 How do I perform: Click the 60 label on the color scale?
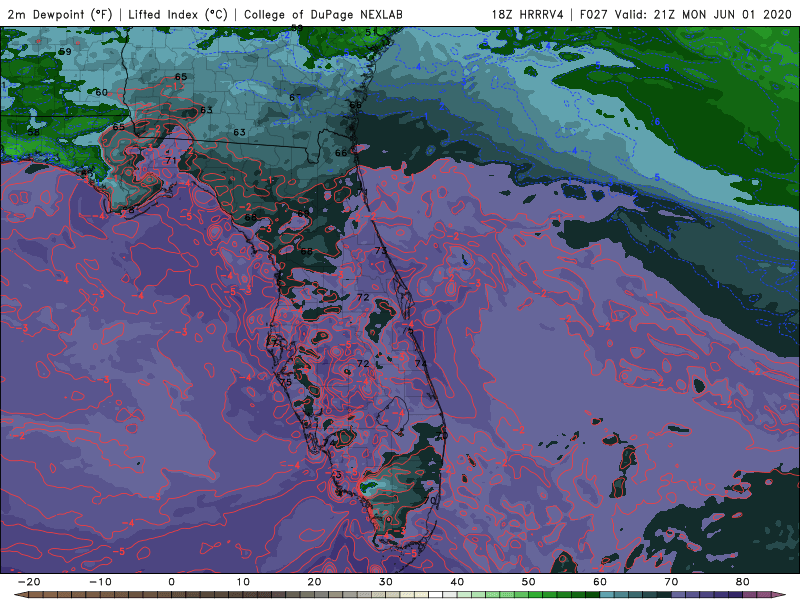(600, 582)
